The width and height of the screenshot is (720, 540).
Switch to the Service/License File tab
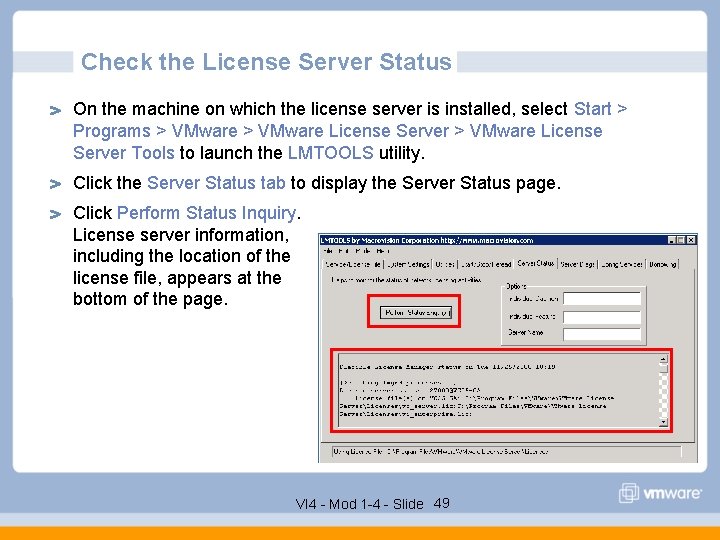pyautogui.click(x=353, y=264)
